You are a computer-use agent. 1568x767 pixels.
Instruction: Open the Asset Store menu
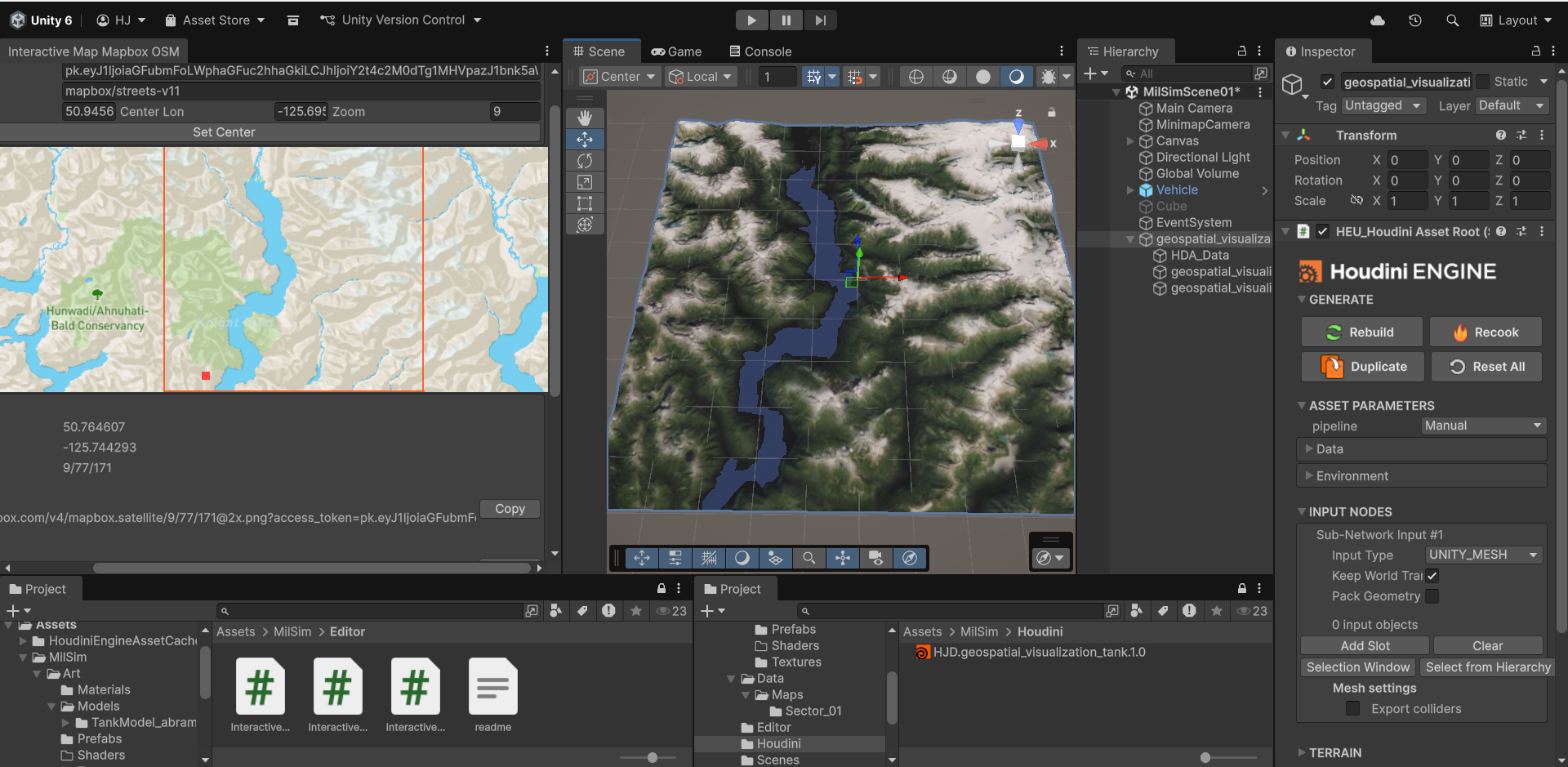pyautogui.click(x=214, y=20)
